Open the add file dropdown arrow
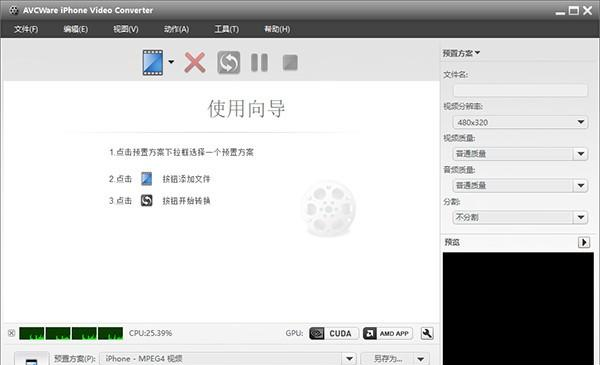600x365 pixels. click(x=171, y=62)
